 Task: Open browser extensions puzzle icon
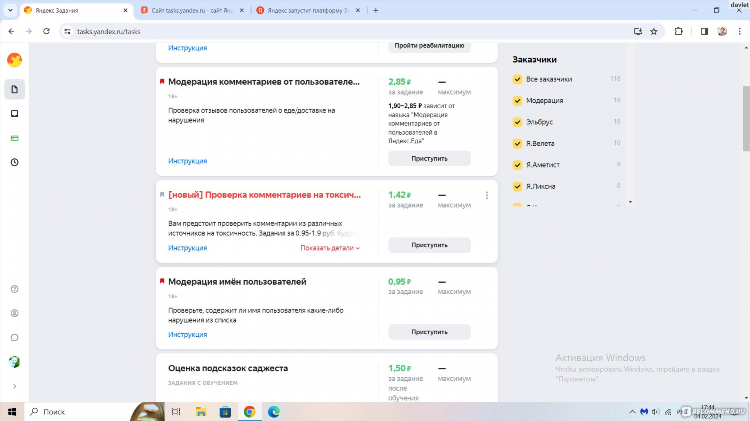click(678, 32)
